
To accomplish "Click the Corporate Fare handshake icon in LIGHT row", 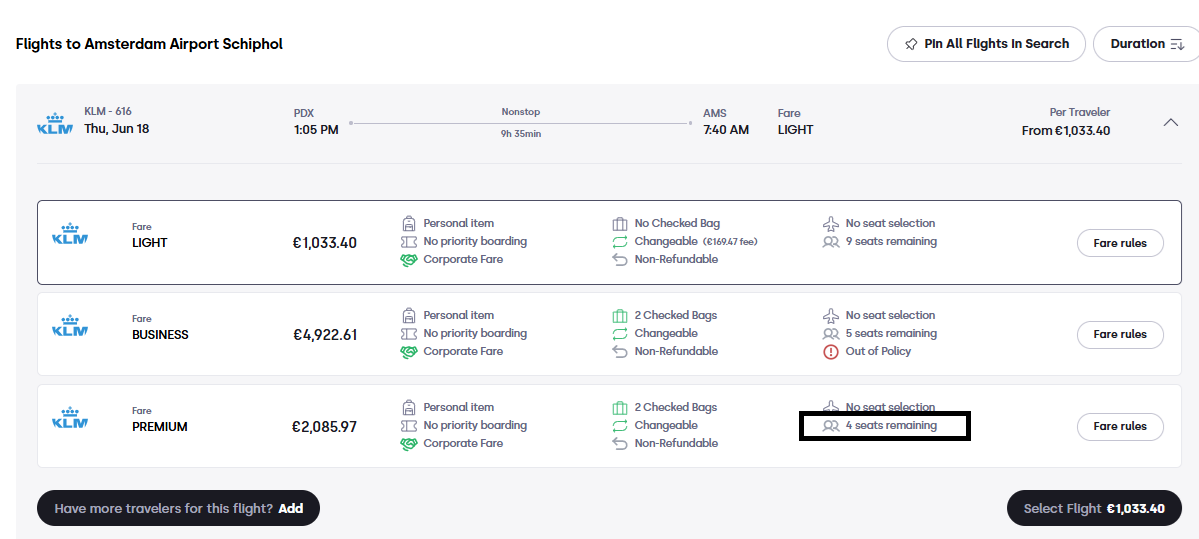I will 409,260.
